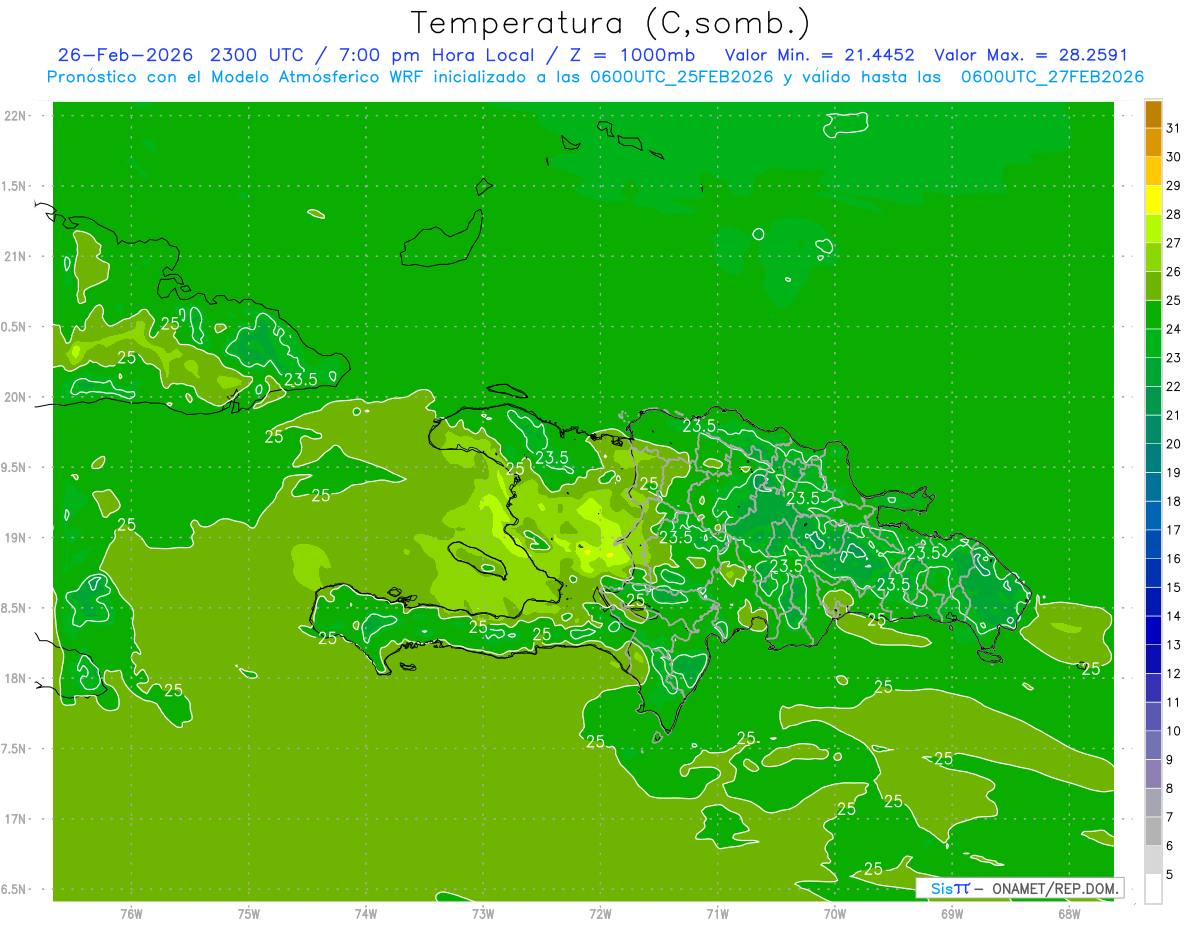Screen dimensions: 1200x927
Task: Click the '75W' longitude label
Action: tap(249, 914)
